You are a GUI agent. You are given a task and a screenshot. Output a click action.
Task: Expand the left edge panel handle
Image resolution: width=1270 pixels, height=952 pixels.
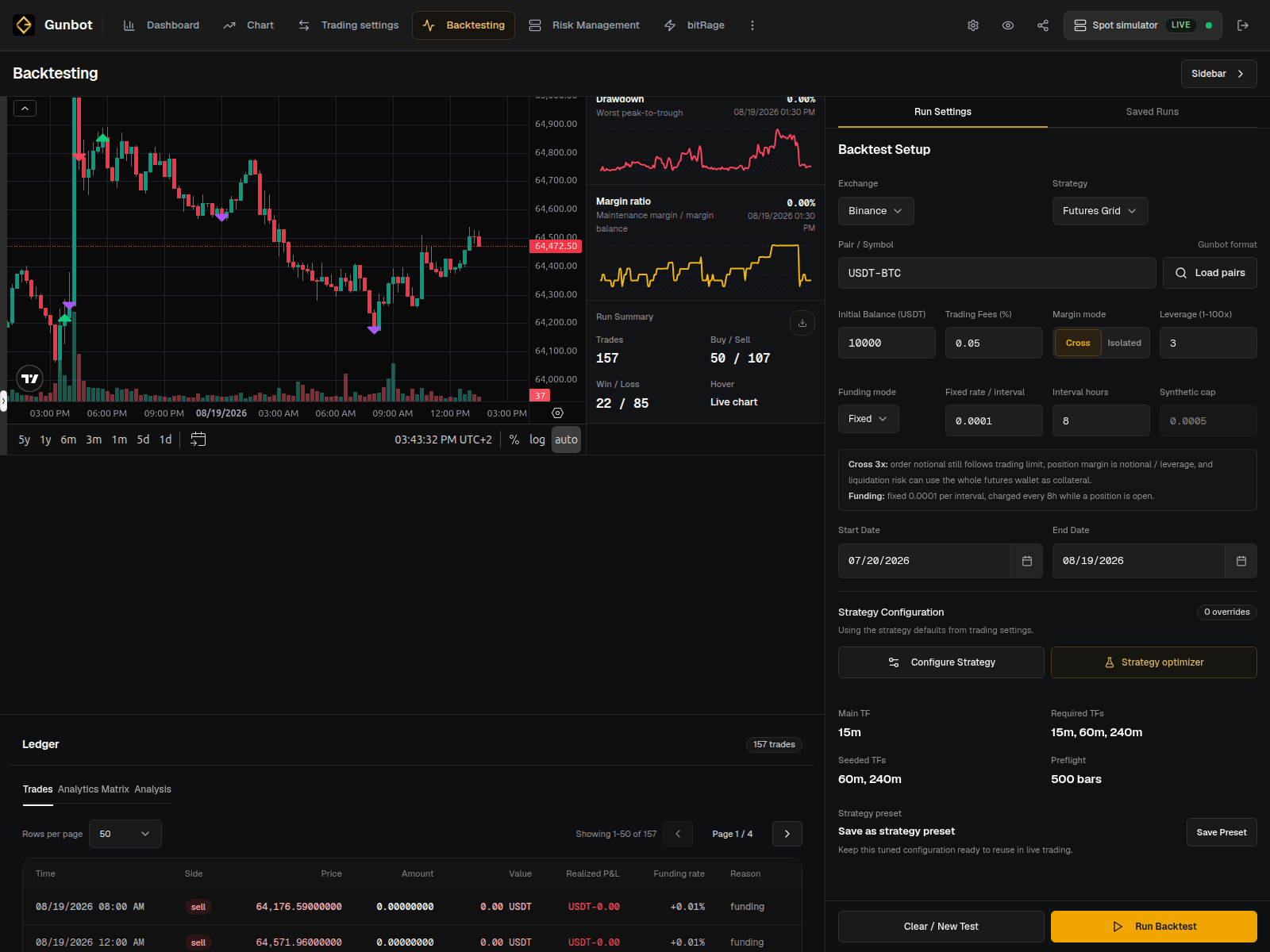(x=3, y=401)
